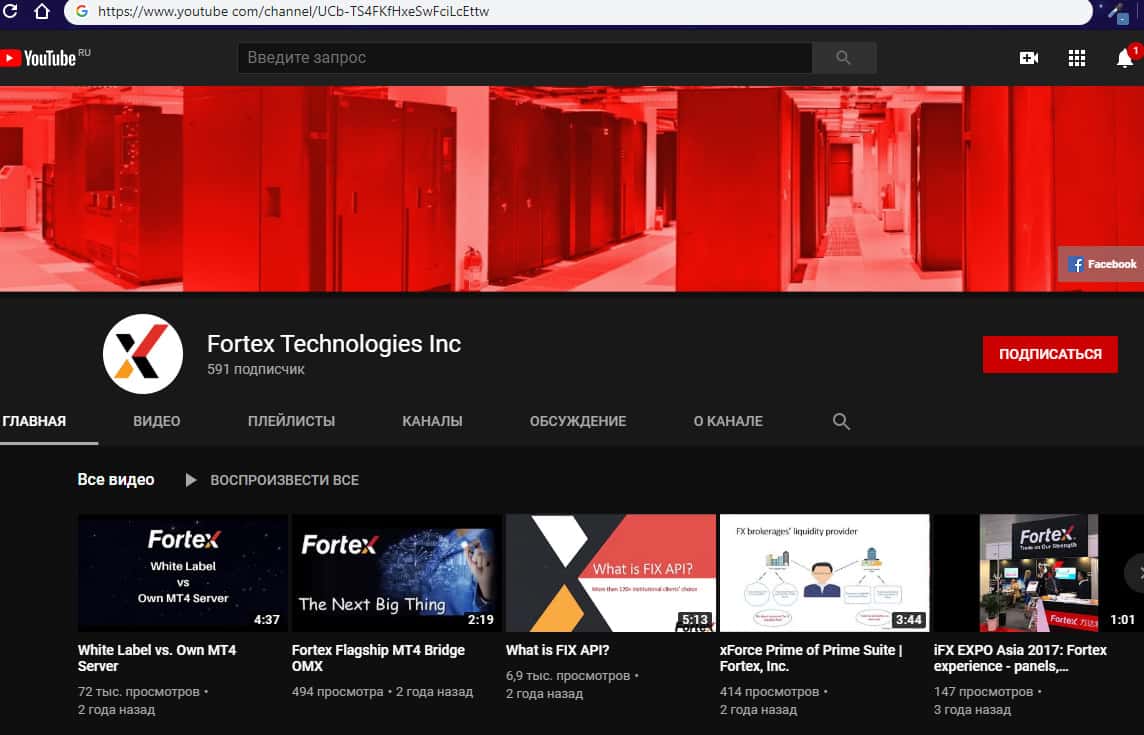The height and width of the screenshot is (735, 1144).
Task: Open the ПЛЕЙЛИСТЫ tab
Action: (291, 421)
